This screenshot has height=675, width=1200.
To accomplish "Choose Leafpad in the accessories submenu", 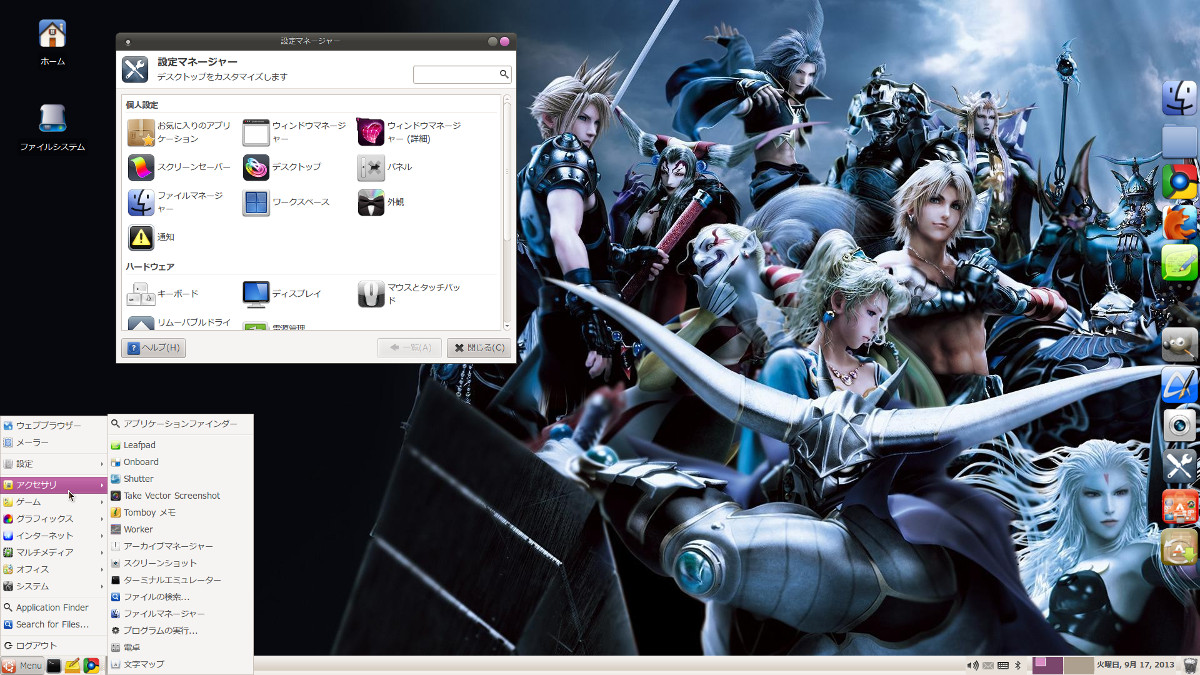I will point(180,445).
